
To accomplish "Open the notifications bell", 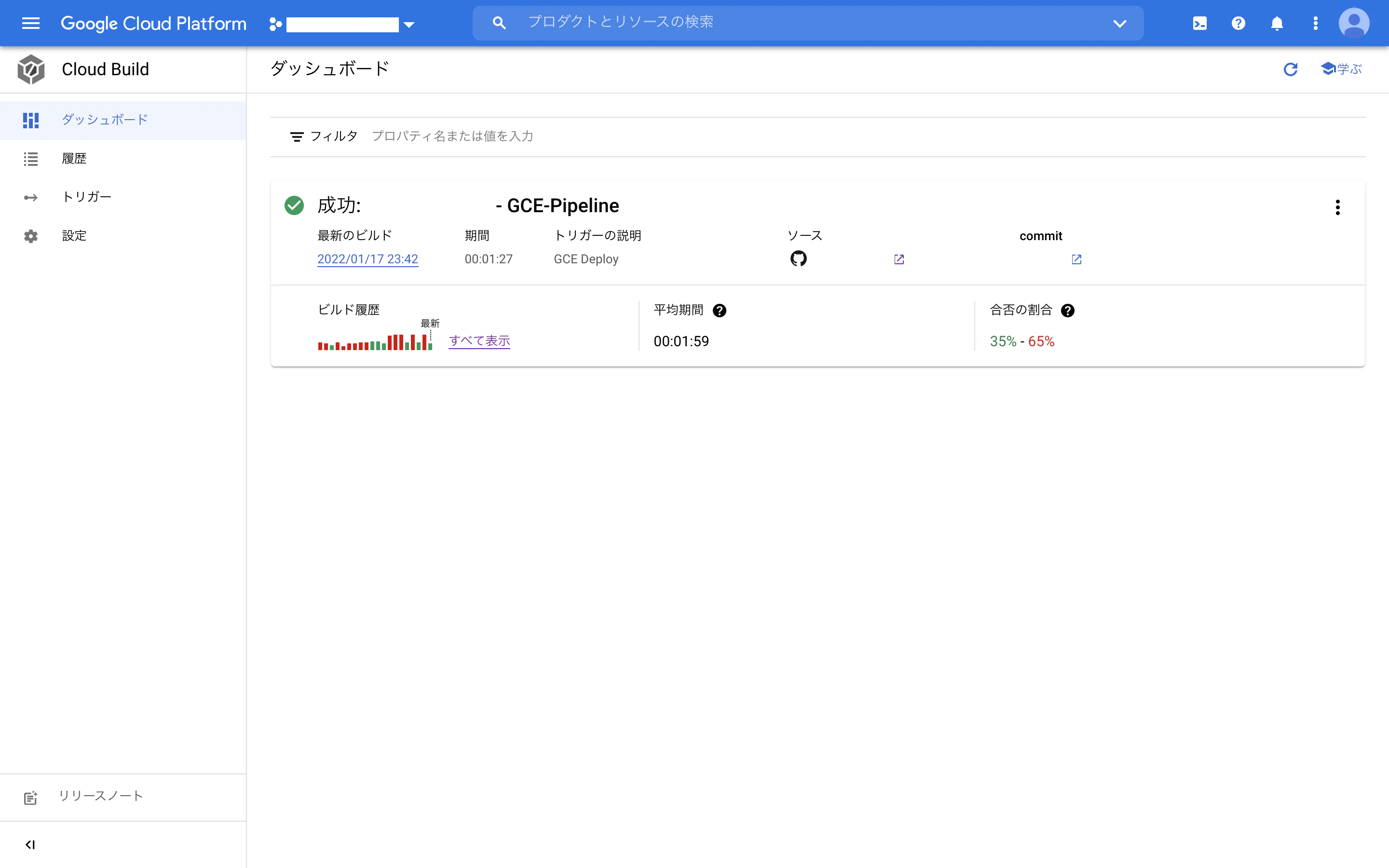I will 1277,23.
